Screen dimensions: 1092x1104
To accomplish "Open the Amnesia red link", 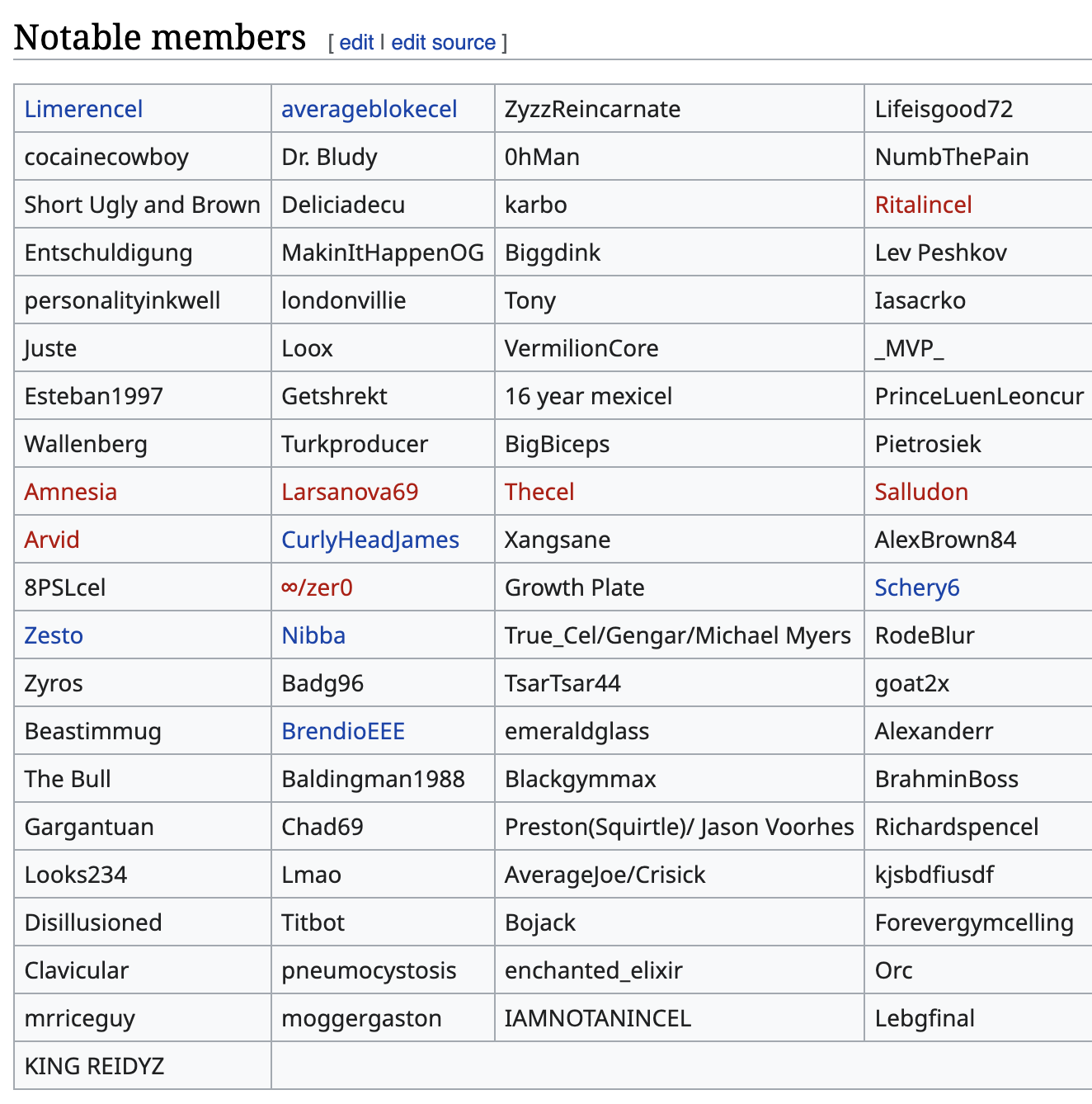I will click(x=70, y=492).
